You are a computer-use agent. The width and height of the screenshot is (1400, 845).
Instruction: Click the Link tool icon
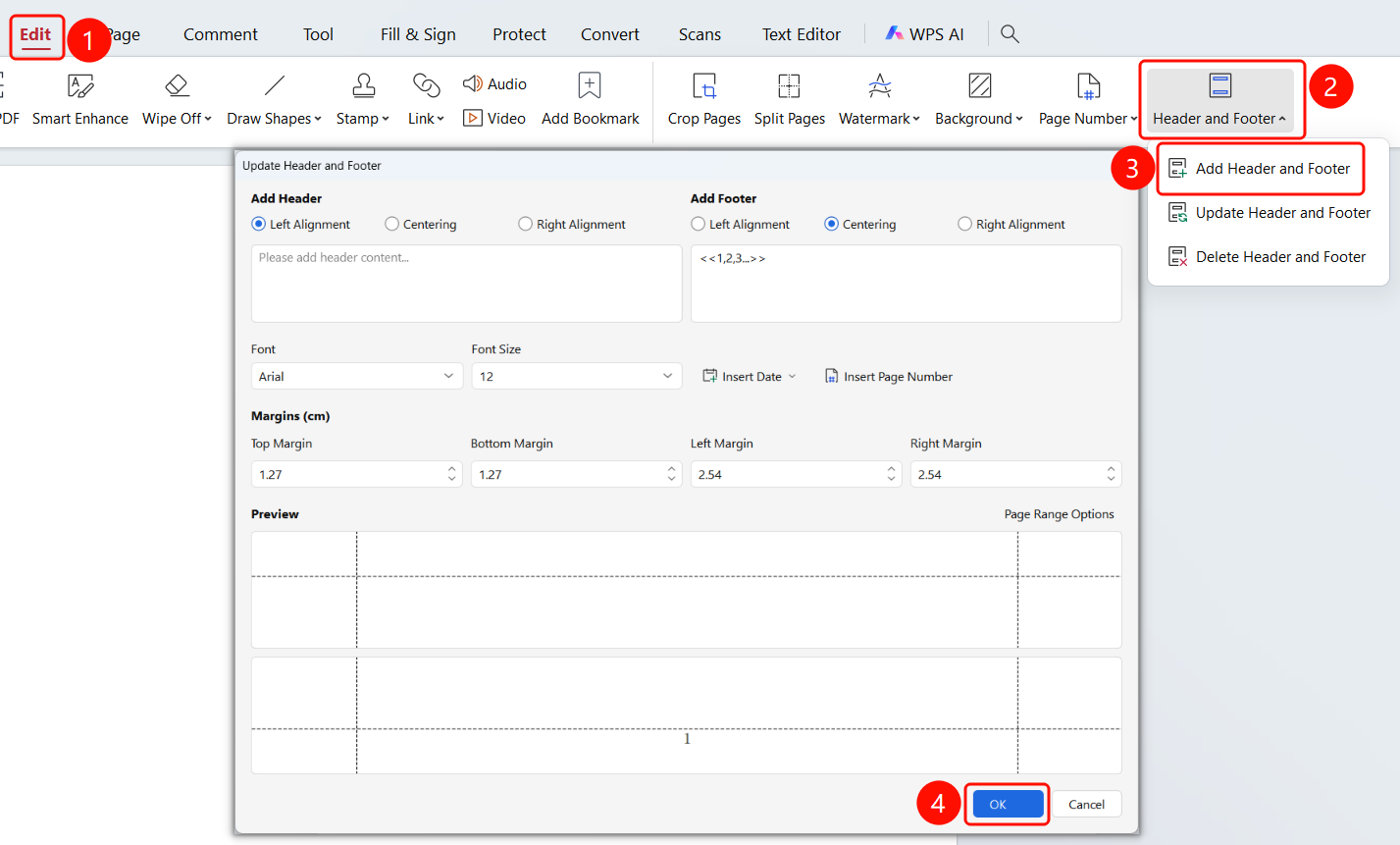pos(426,86)
